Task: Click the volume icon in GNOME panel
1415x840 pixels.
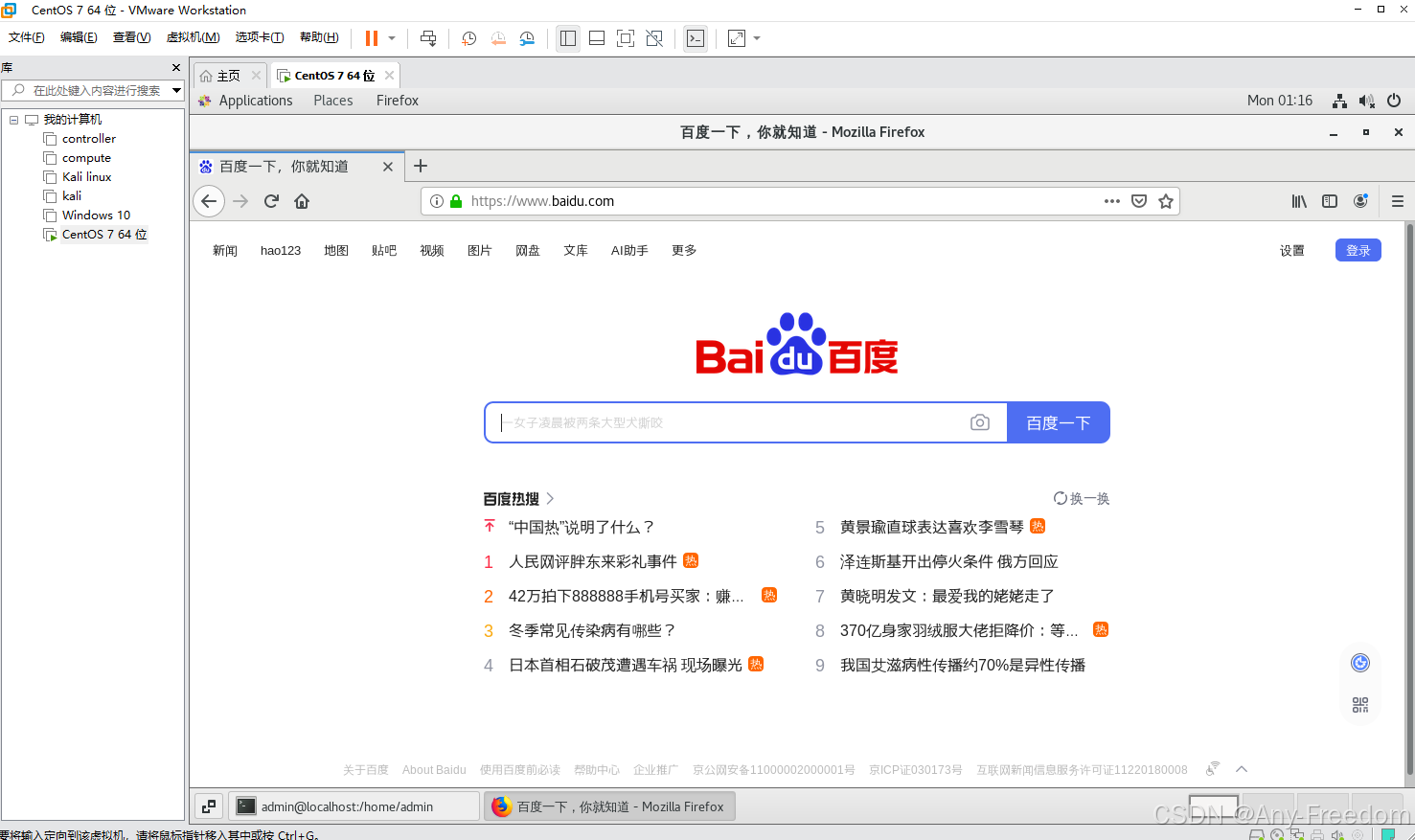Action: point(1367,101)
